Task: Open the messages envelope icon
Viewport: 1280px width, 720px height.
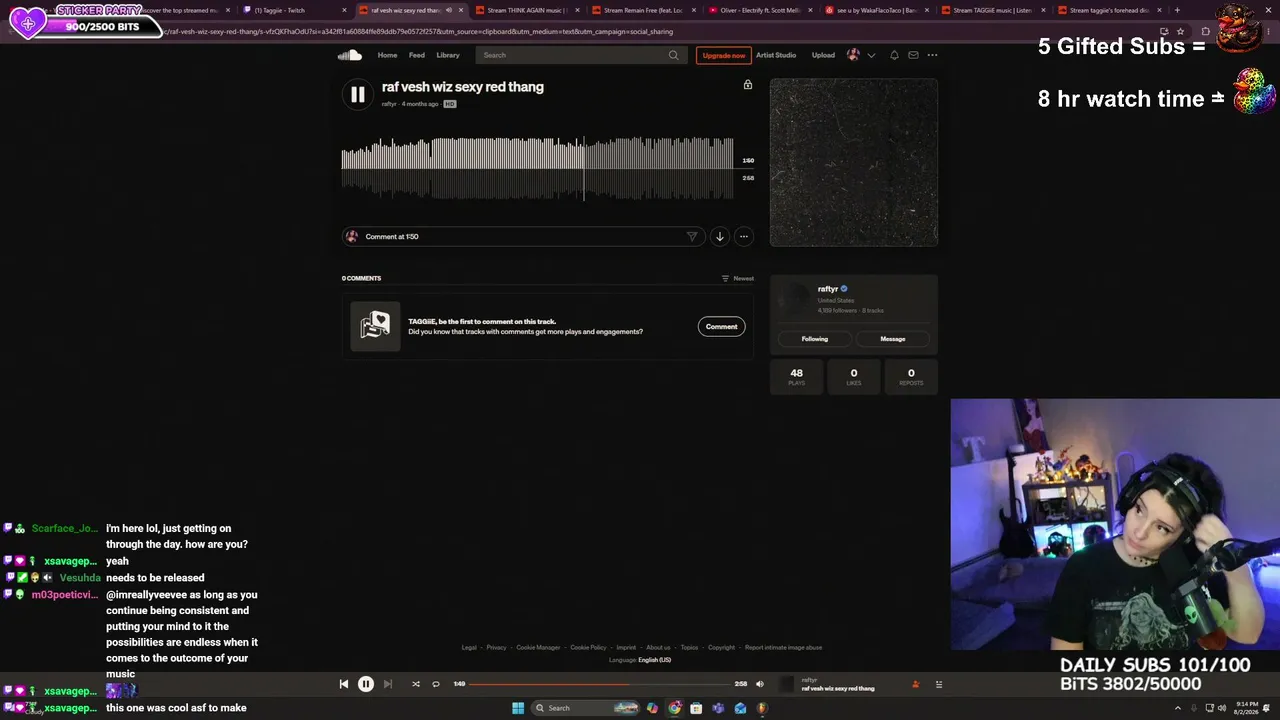Action: (x=913, y=55)
